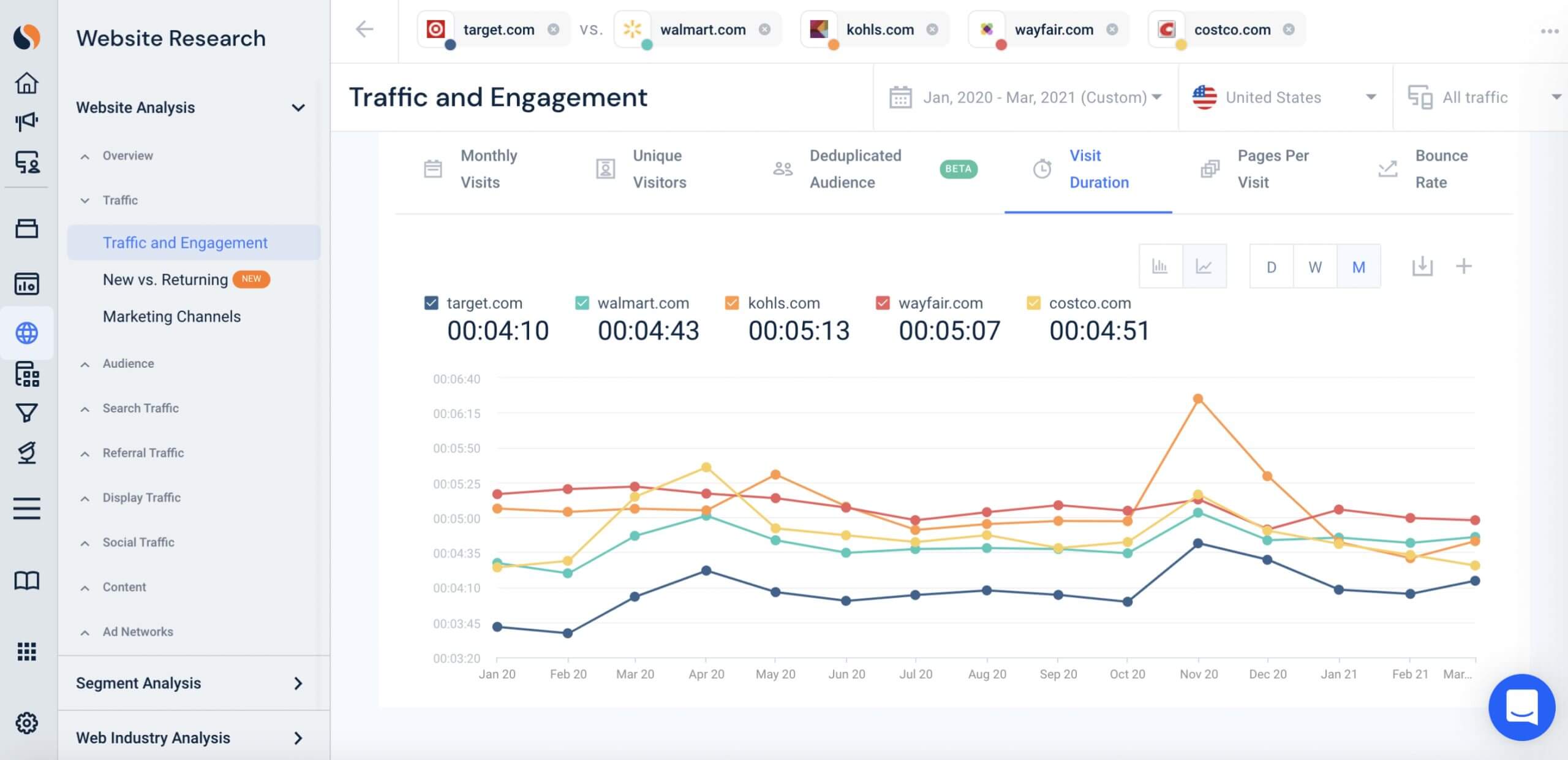Select weekly (W) granularity
This screenshot has height=760, width=1568.
[1315, 267]
